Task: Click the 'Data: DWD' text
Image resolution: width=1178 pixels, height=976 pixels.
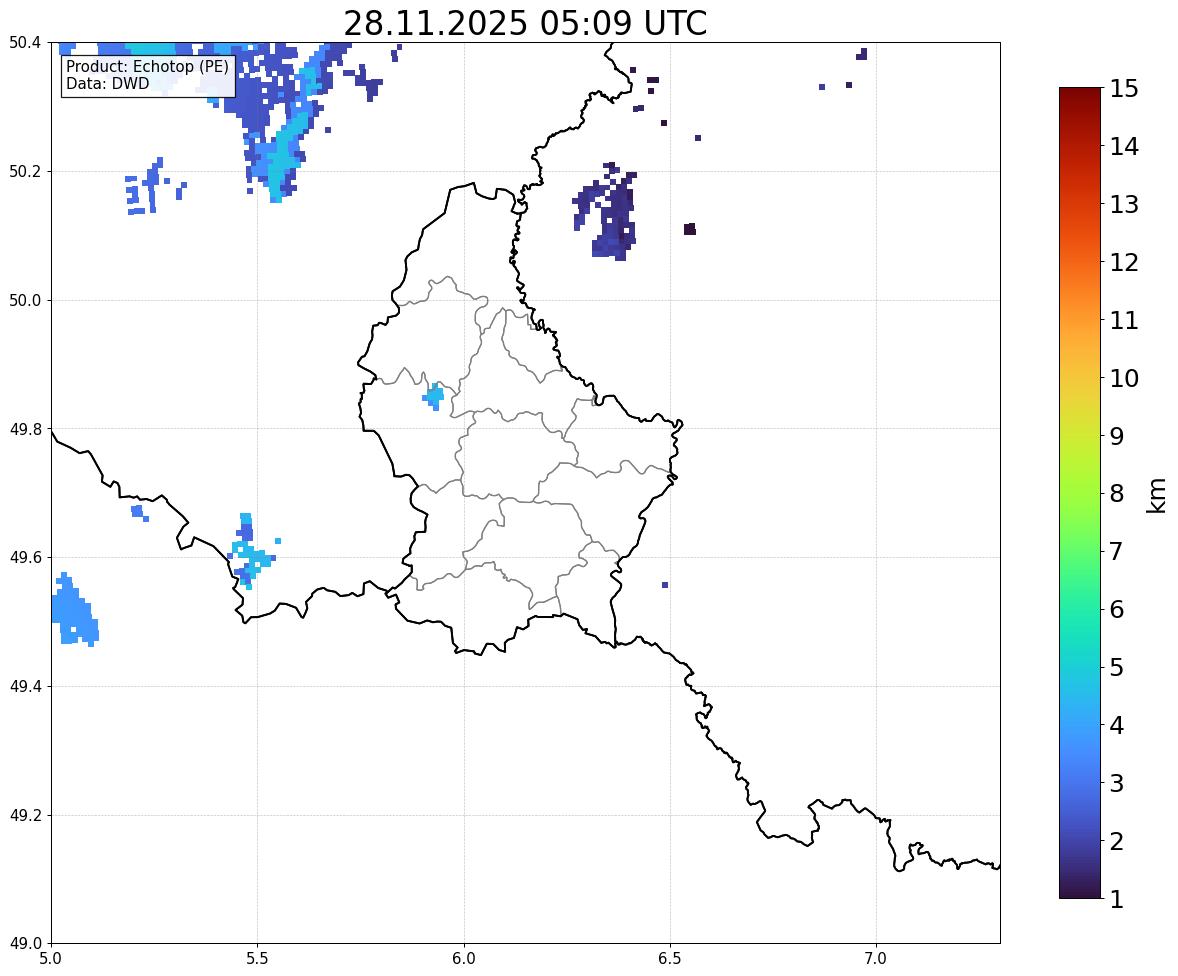Action: 107,83
